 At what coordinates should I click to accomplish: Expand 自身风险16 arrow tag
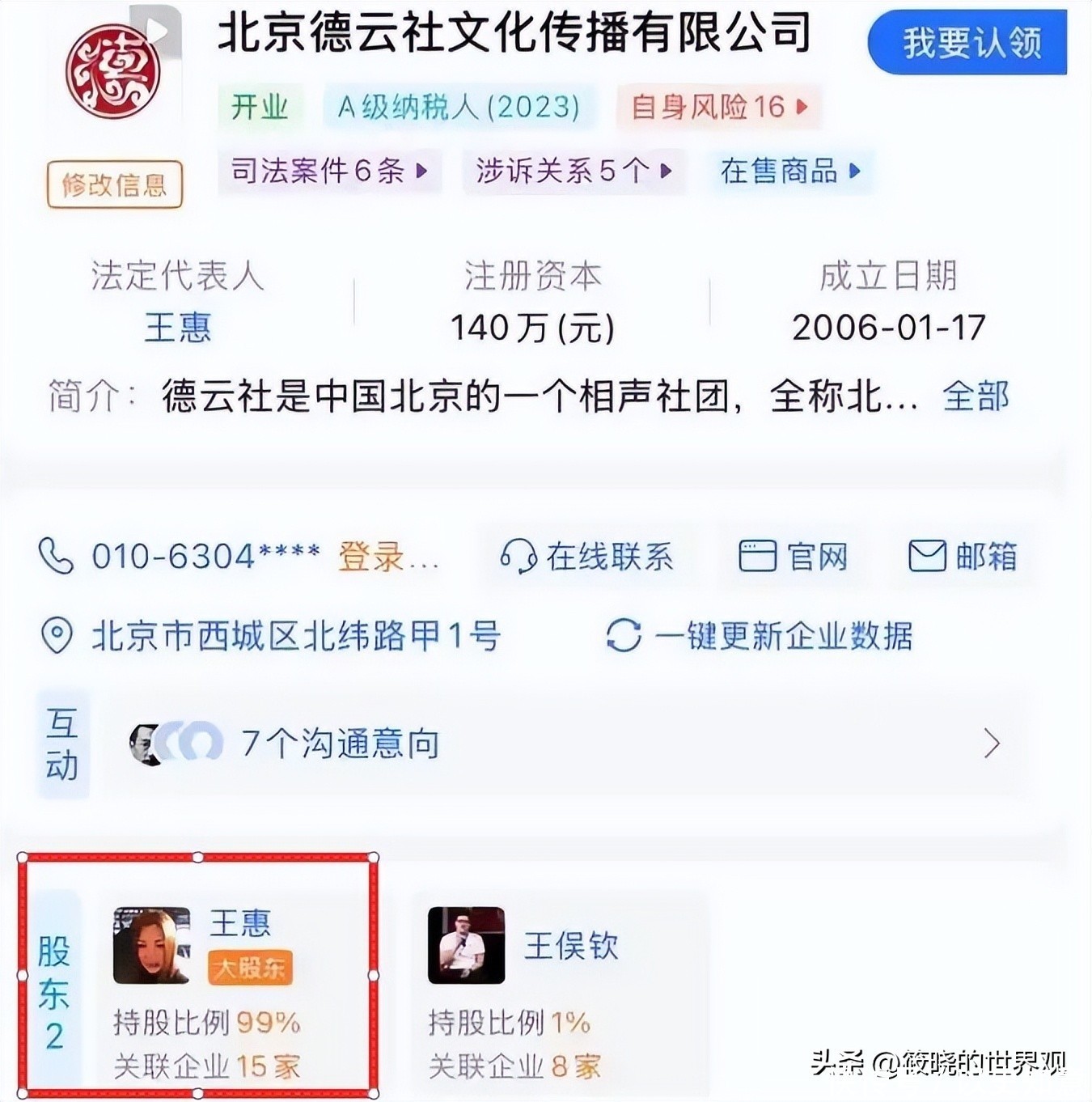tap(719, 107)
